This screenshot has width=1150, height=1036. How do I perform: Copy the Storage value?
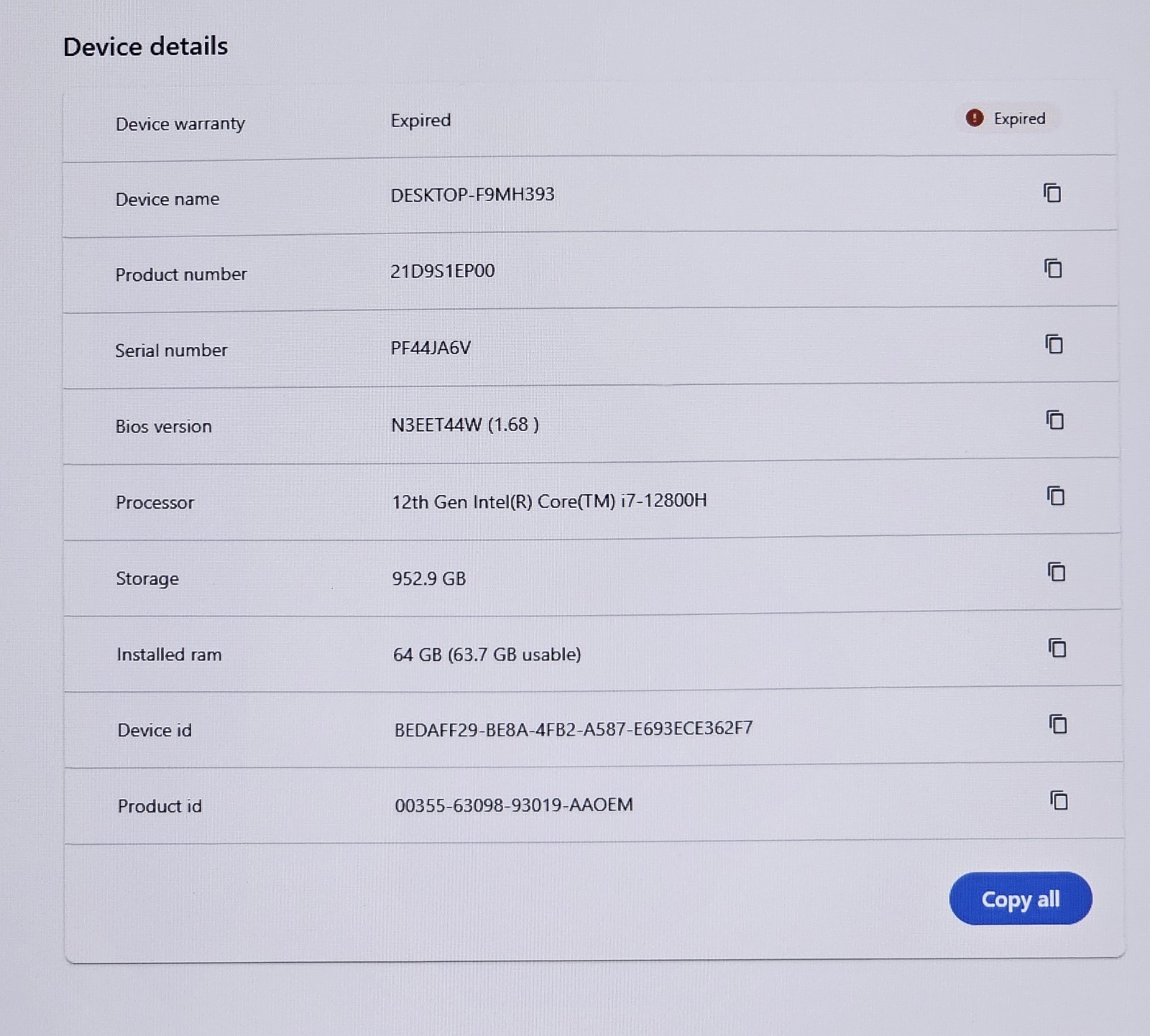pyautogui.click(x=1056, y=572)
